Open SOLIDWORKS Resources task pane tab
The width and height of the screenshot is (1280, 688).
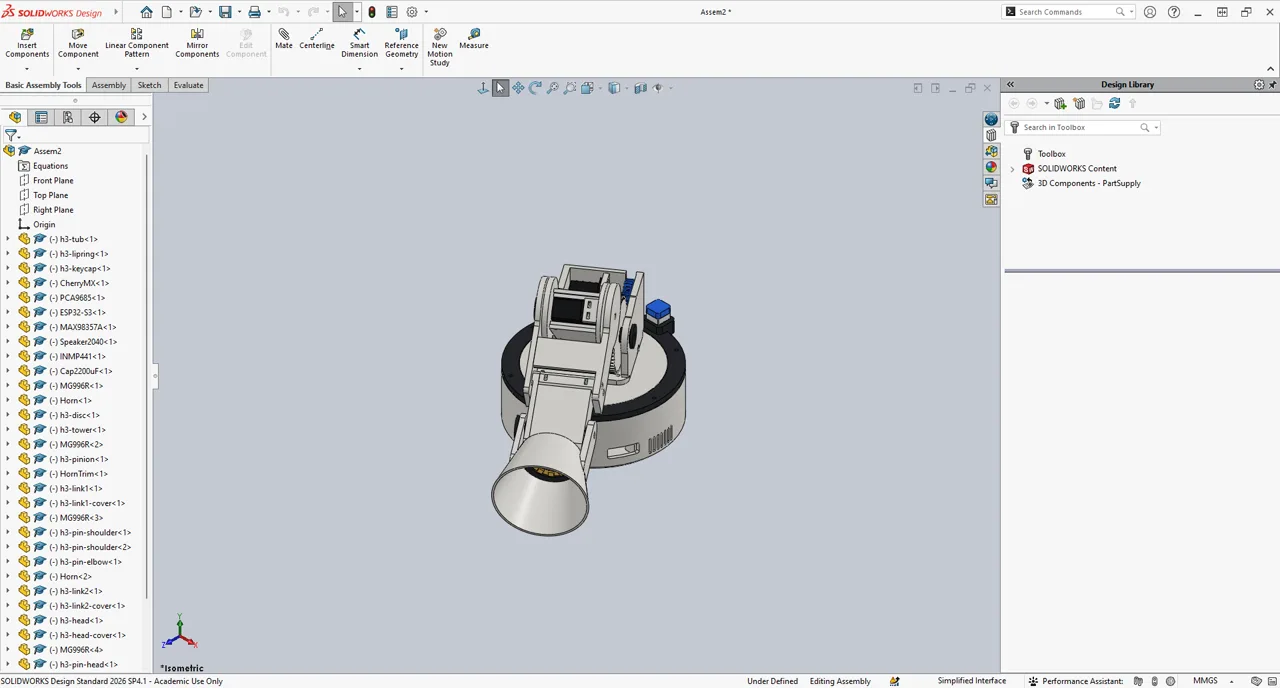click(x=991, y=119)
